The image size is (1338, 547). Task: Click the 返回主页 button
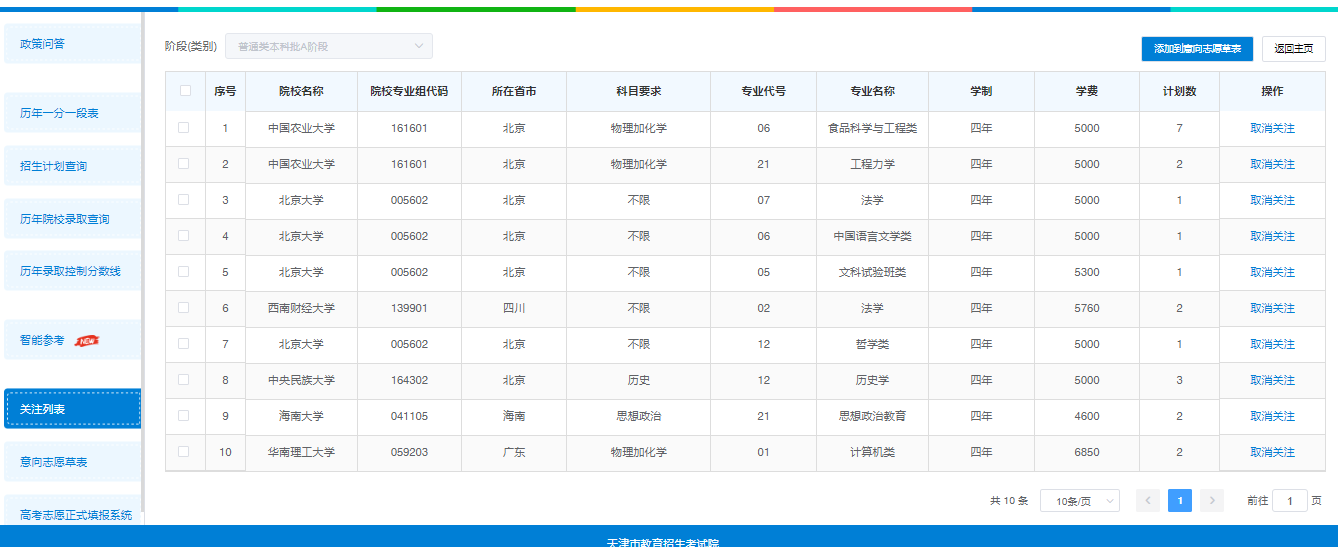click(x=1294, y=49)
